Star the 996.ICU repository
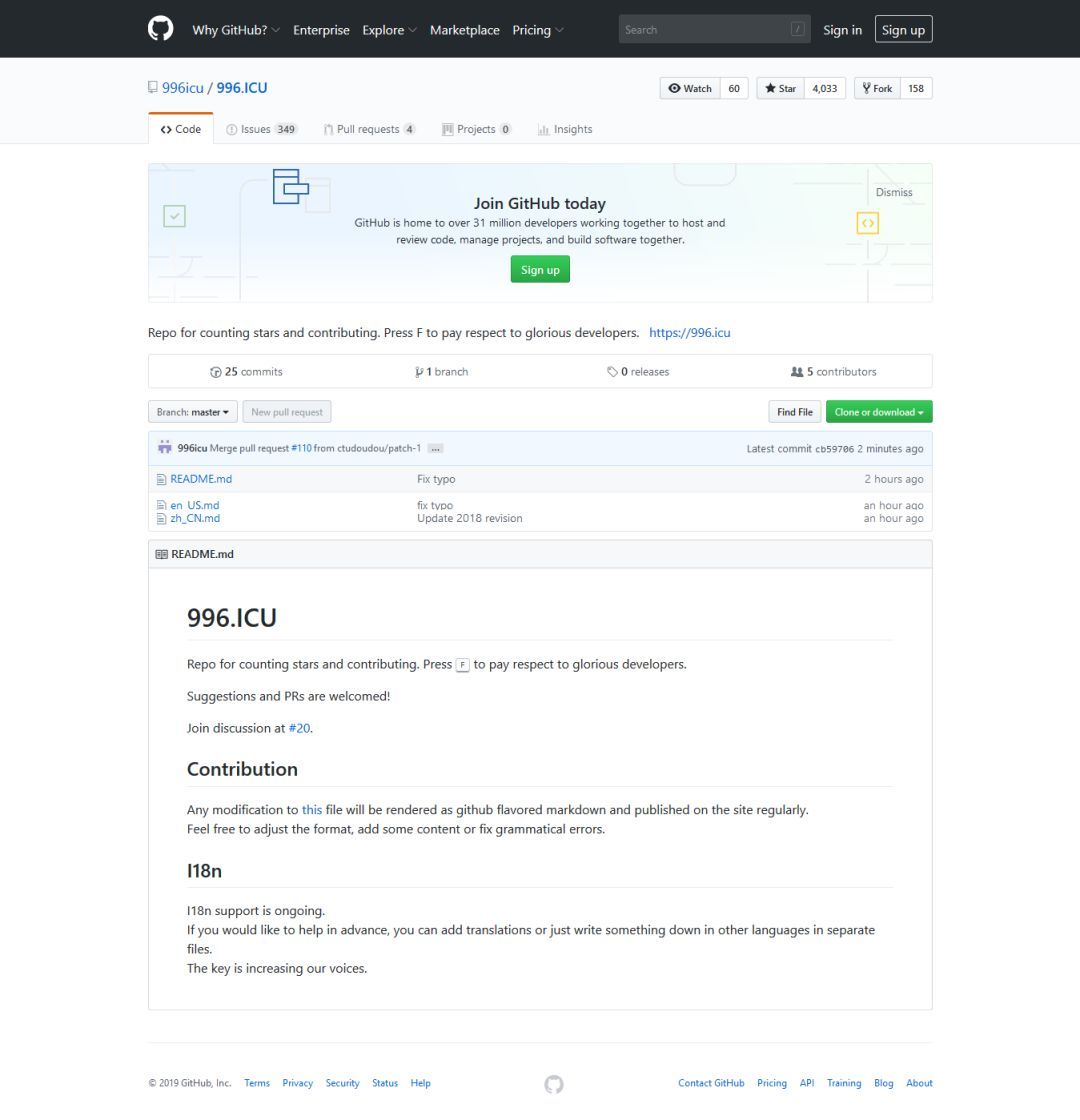This screenshot has width=1080, height=1120. [781, 89]
